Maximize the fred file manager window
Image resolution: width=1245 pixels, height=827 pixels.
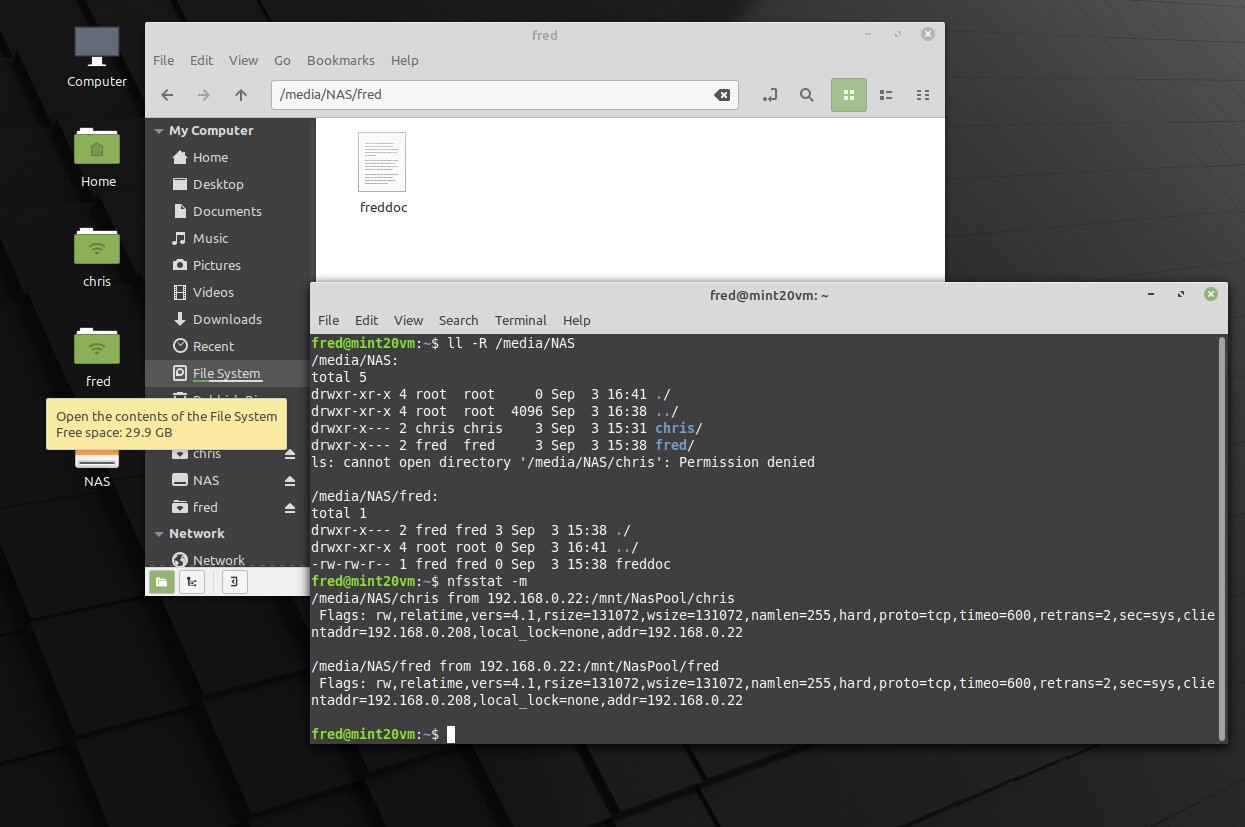click(x=900, y=35)
